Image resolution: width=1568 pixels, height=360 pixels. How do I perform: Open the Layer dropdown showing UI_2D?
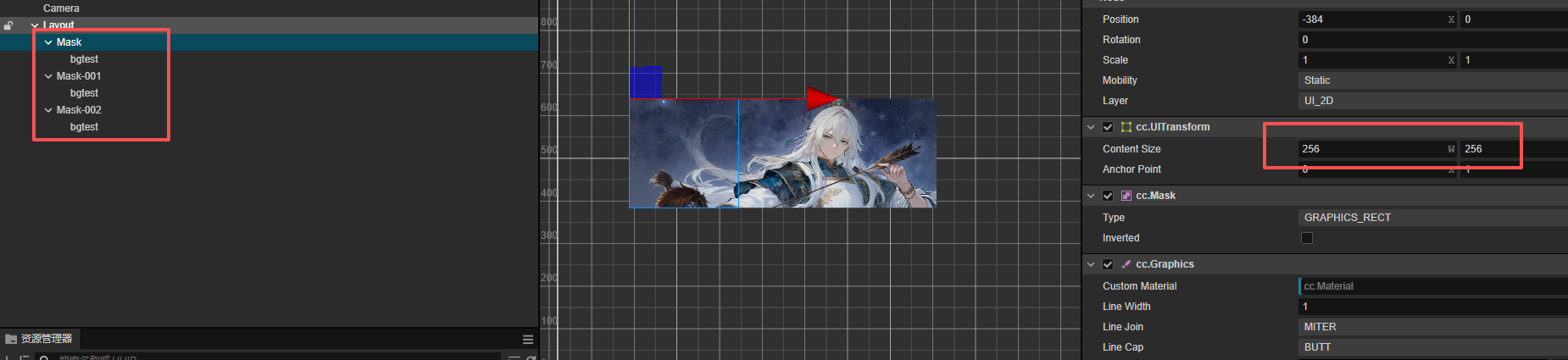coord(1433,101)
